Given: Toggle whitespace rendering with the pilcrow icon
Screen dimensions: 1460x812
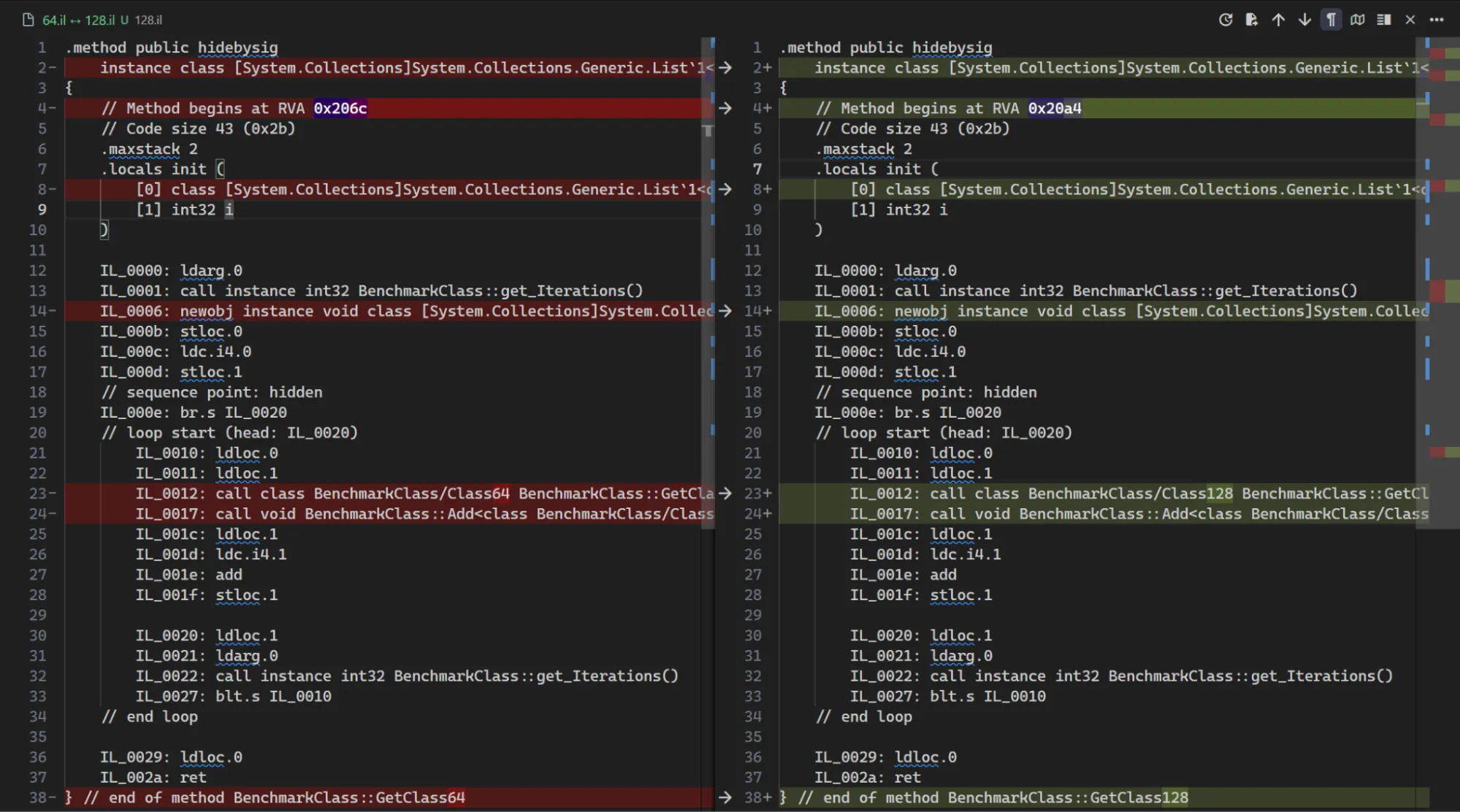Looking at the screenshot, I should (1330, 20).
